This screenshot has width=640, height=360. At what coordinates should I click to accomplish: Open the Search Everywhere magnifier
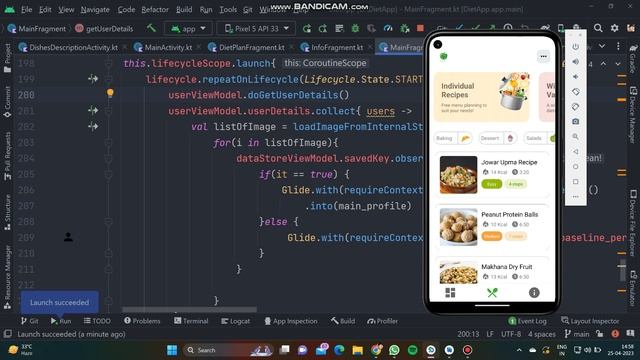598,28
